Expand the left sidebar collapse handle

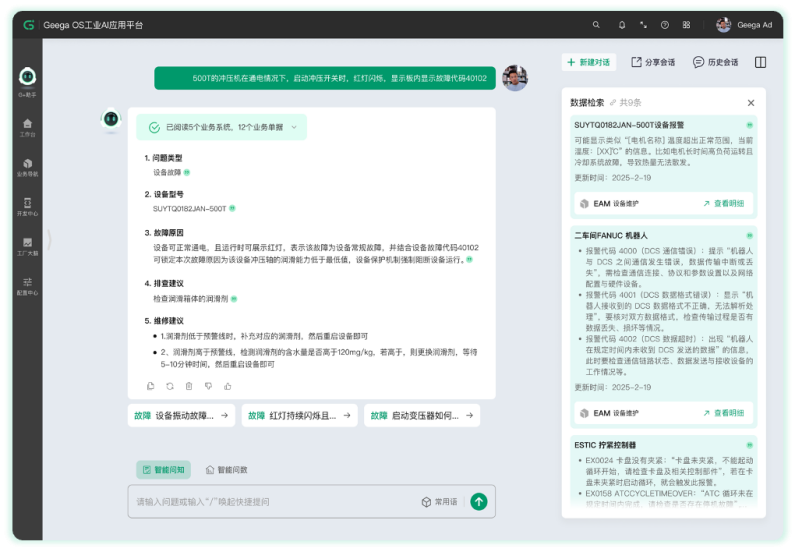(47, 240)
